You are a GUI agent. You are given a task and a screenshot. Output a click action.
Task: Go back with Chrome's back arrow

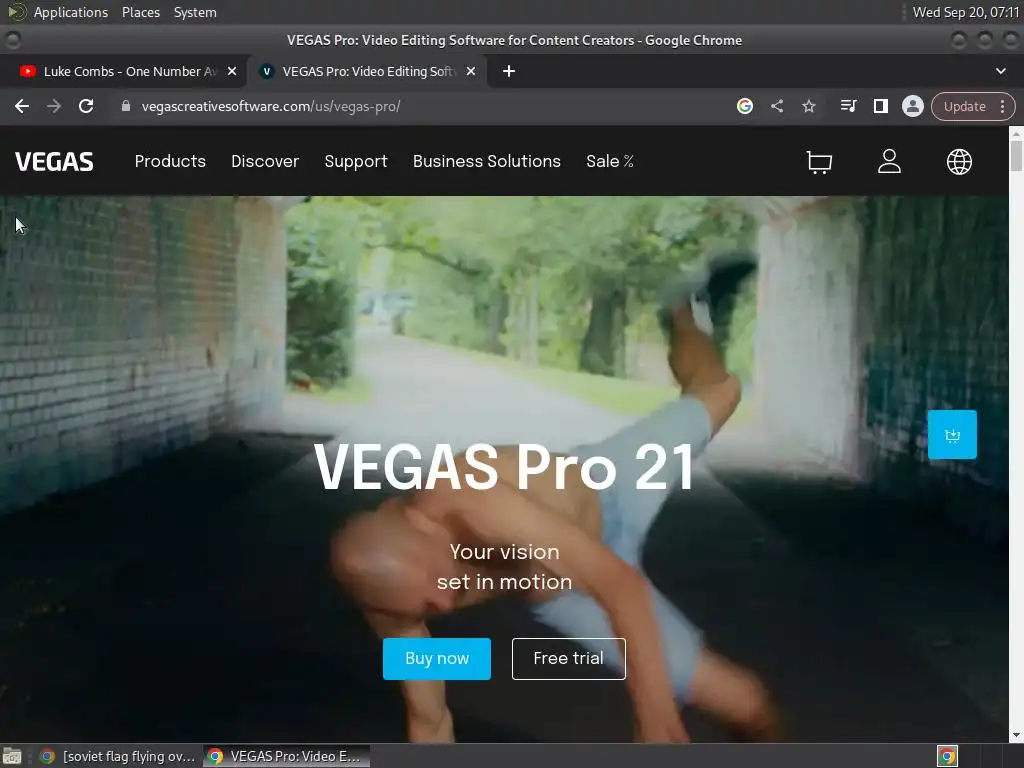22,106
